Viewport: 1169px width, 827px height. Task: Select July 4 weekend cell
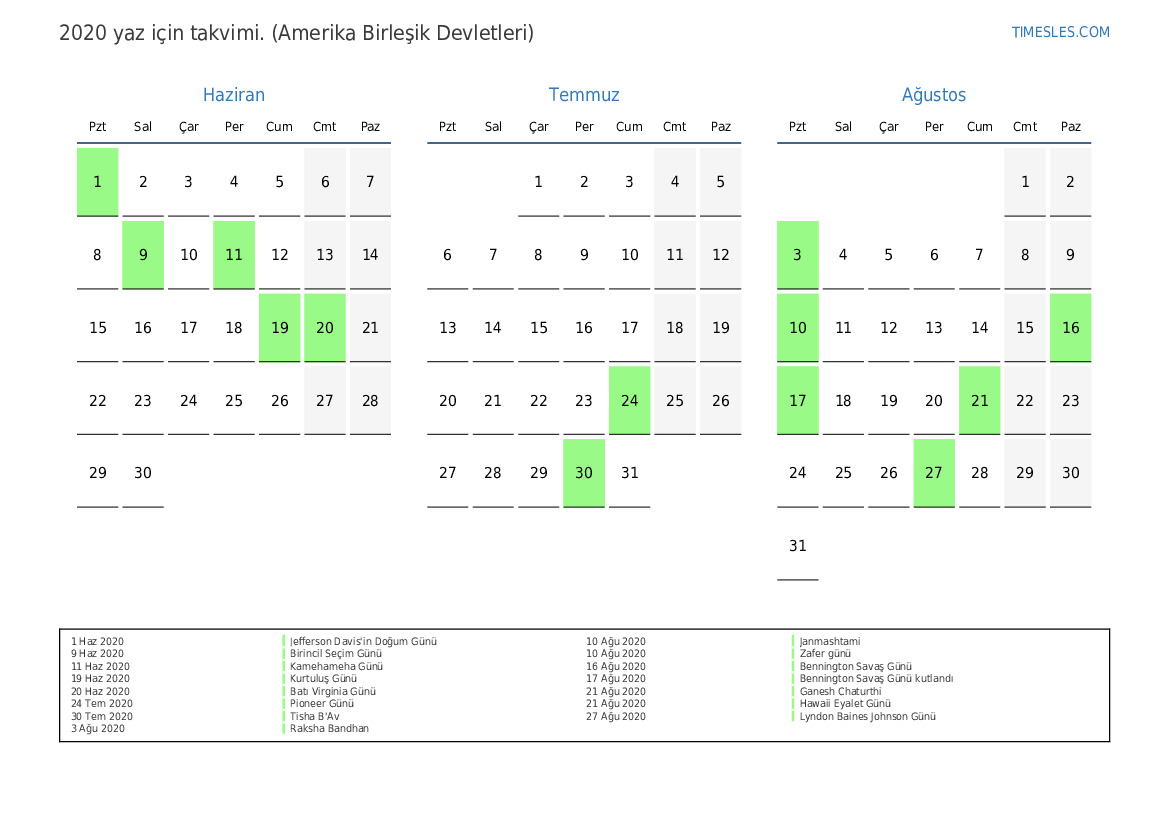point(675,182)
